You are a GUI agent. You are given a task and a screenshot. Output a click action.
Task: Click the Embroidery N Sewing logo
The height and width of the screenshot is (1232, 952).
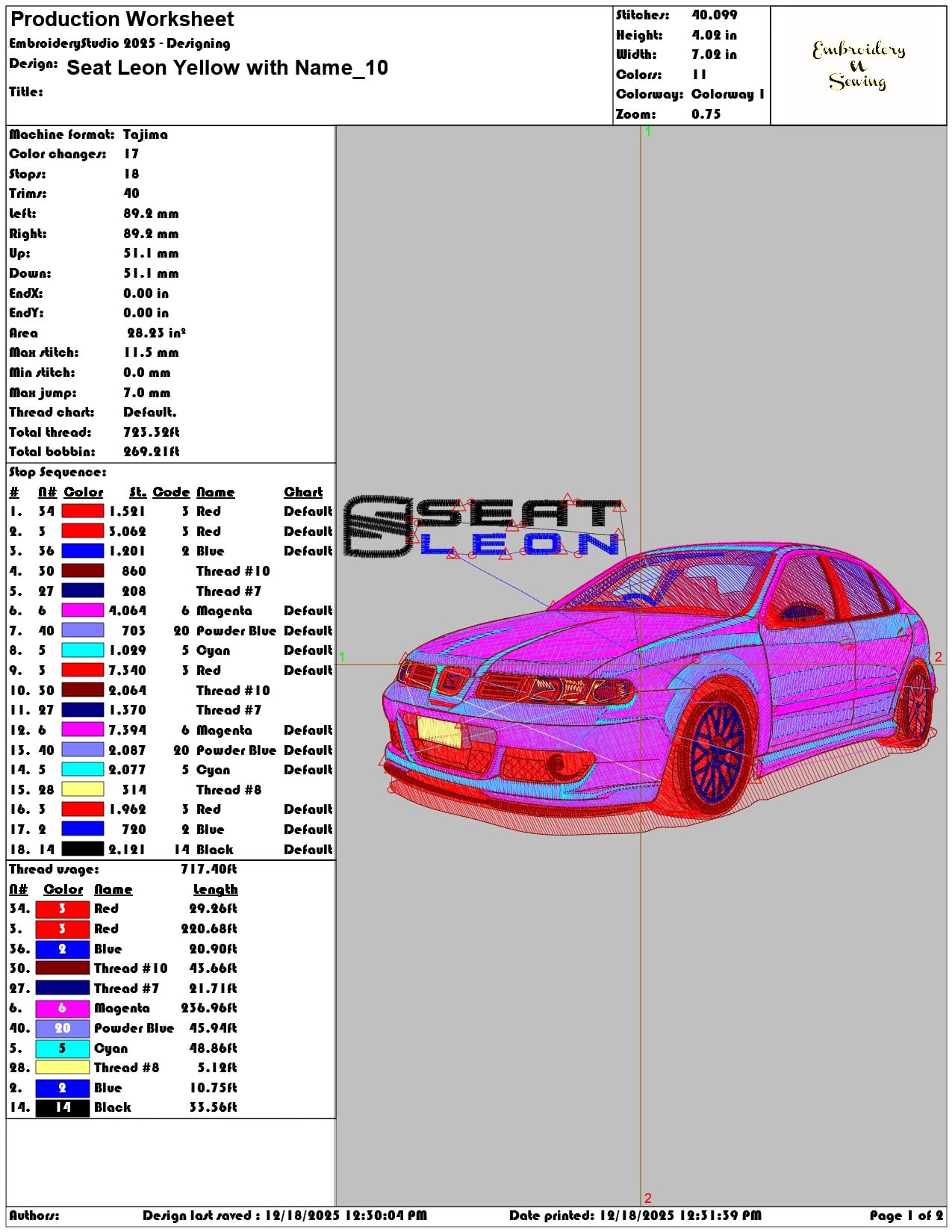(x=859, y=66)
